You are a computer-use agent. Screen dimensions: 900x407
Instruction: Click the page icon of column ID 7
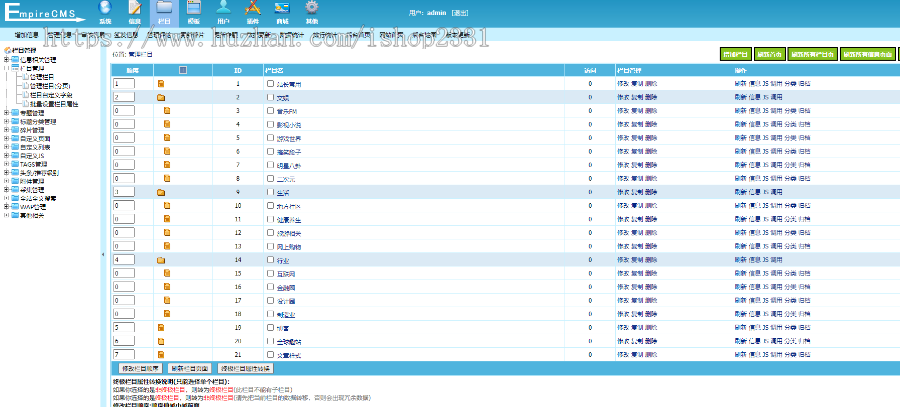point(167,165)
